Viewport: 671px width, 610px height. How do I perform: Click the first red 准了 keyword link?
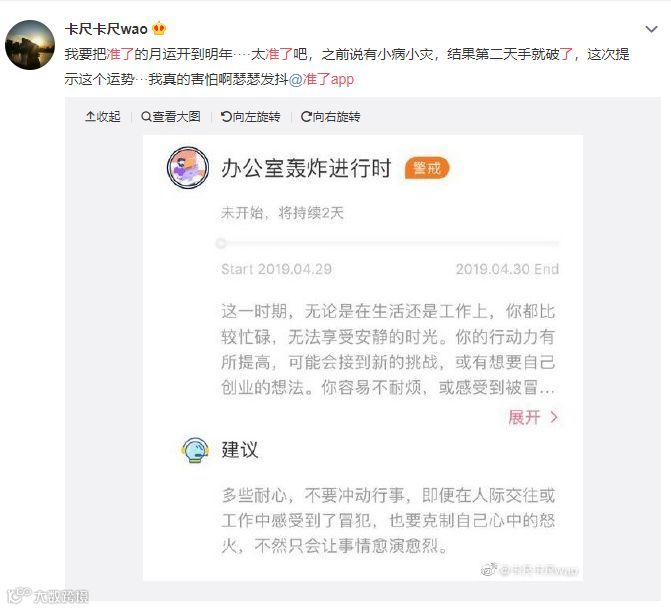pos(120,54)
